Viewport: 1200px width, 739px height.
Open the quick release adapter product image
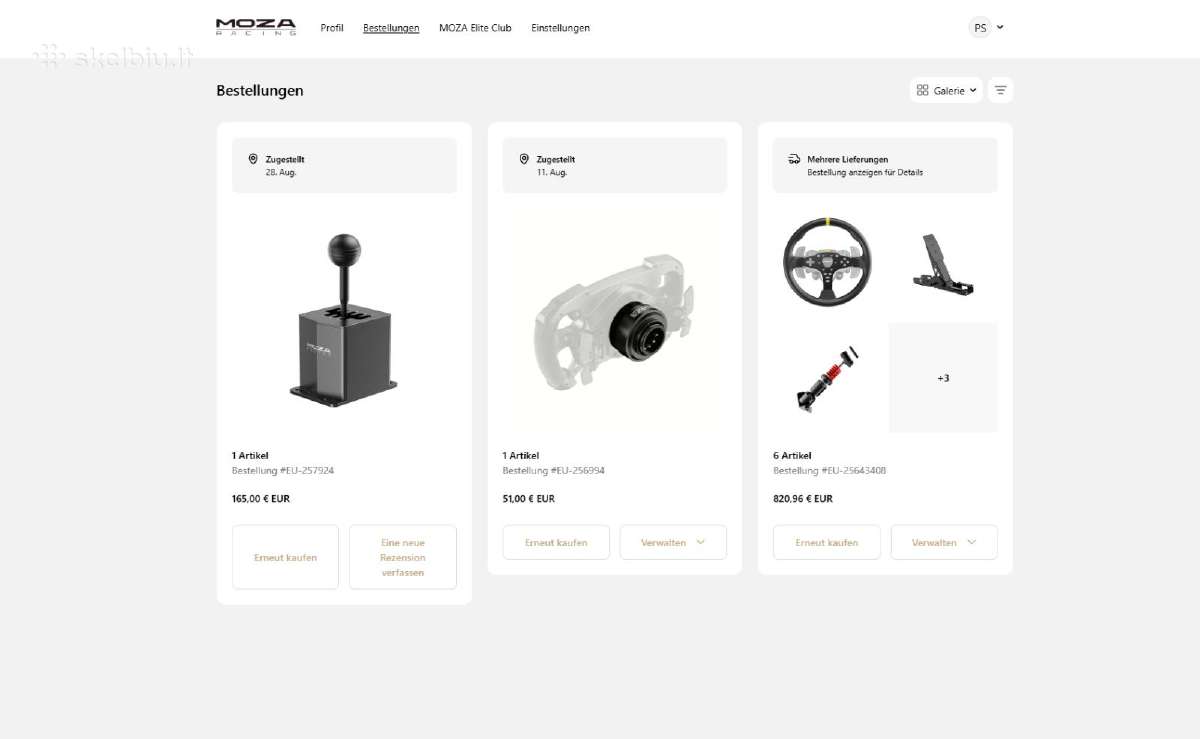(x=614, y=320)
